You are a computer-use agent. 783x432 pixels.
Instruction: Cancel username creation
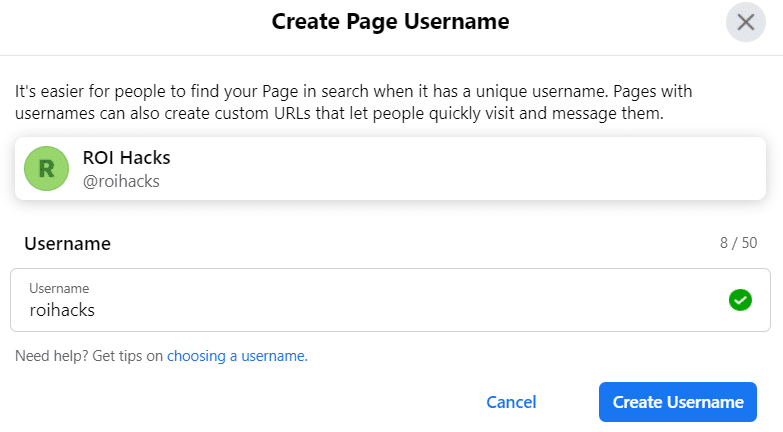tap(511, 402)
